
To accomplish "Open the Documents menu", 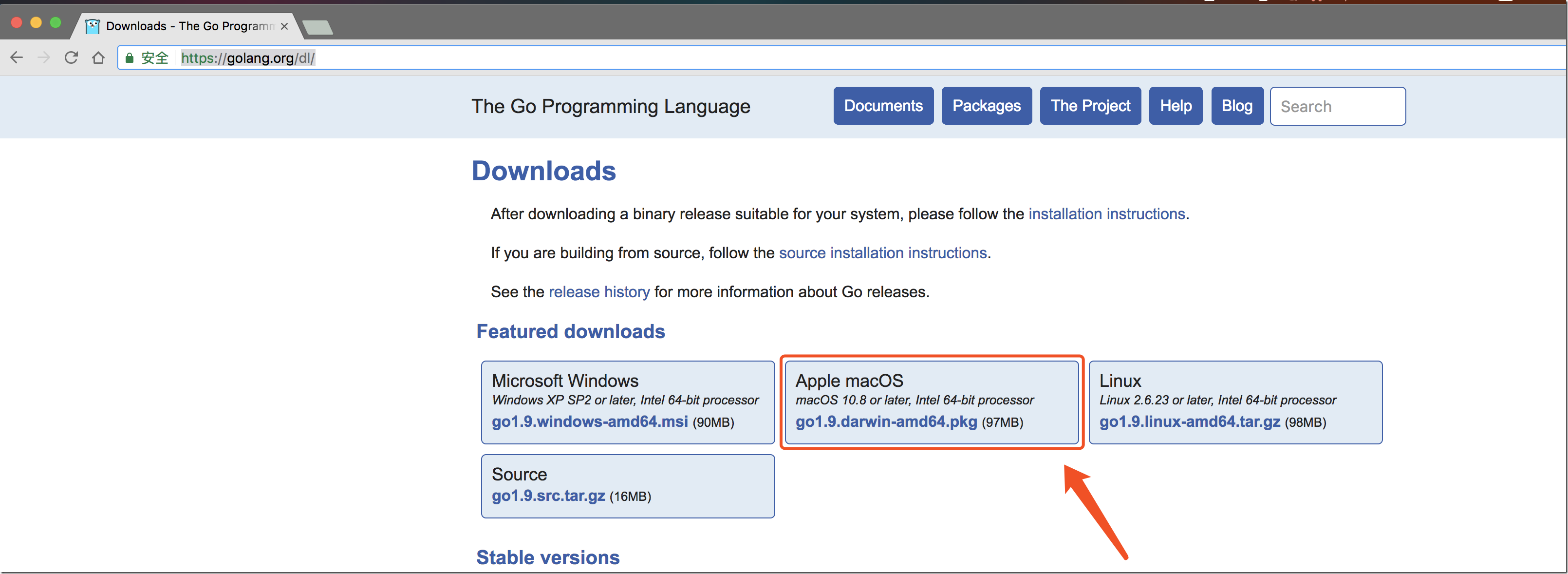I will click(883, 106).
